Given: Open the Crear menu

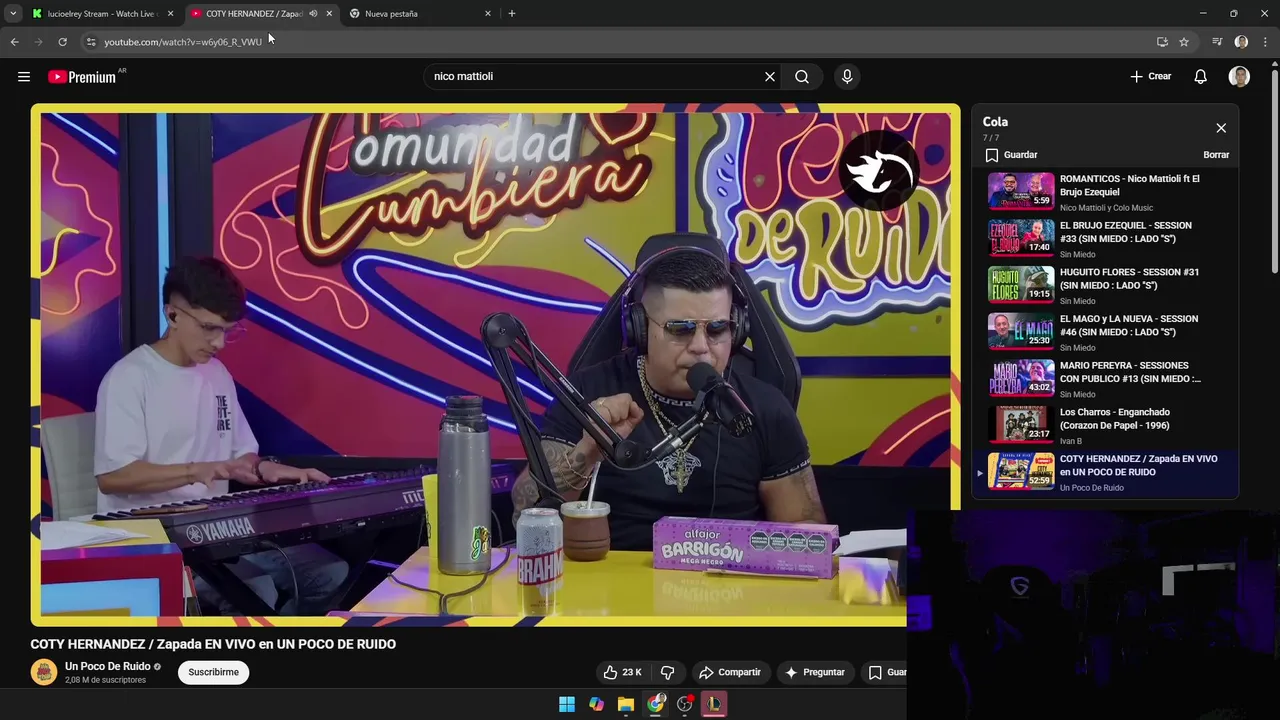Looking at the screenshot, I should click(1150, 76).
